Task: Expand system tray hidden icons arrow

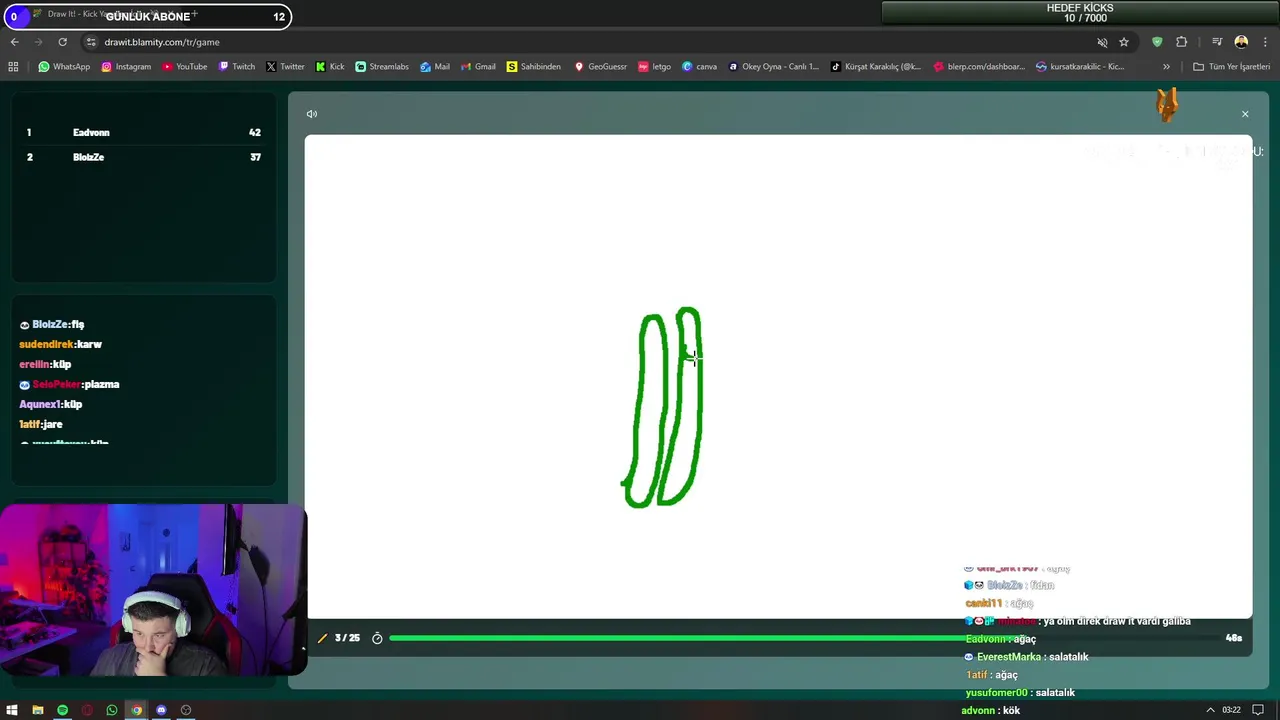Action: pyautogui.click(x=1210, y=710)
